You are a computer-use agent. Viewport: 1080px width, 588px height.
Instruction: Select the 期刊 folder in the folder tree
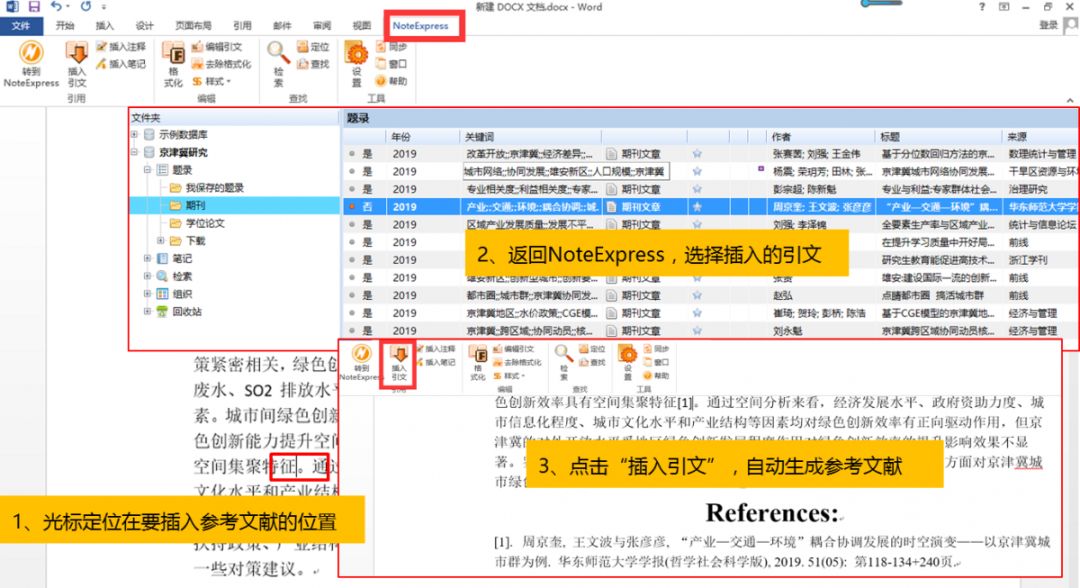click(x=192, y=203)
